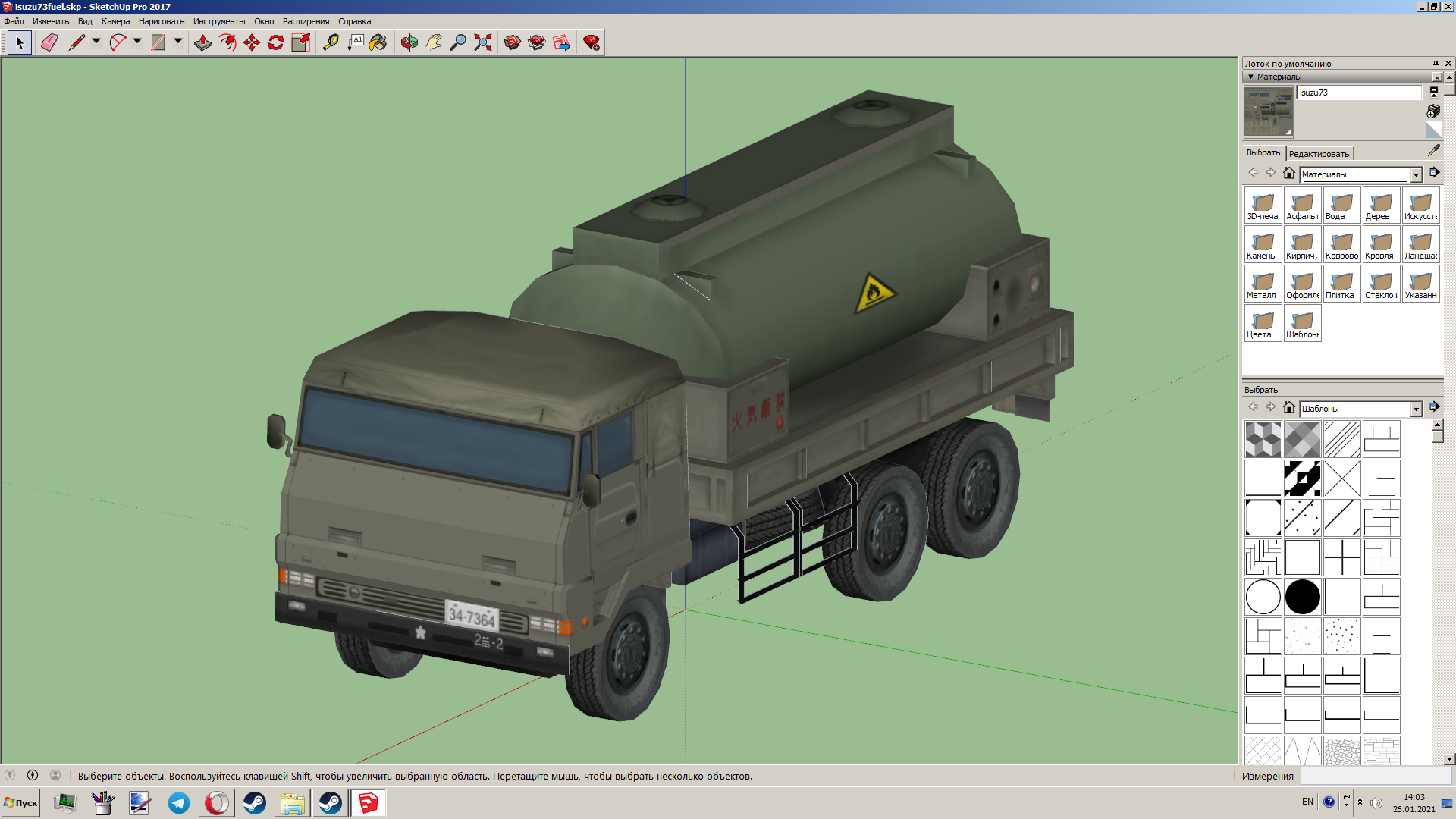Select the Move tool
Viewport: 1456px width, 819px height.
coord(252,42)
